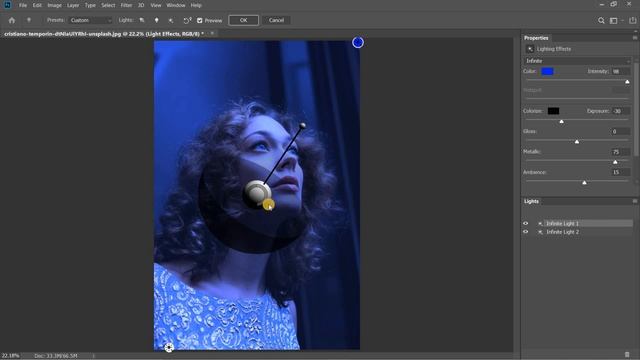Click the Exposure slider handle
The width and height of the screenshot is (640, 360).
click(562, 122)
